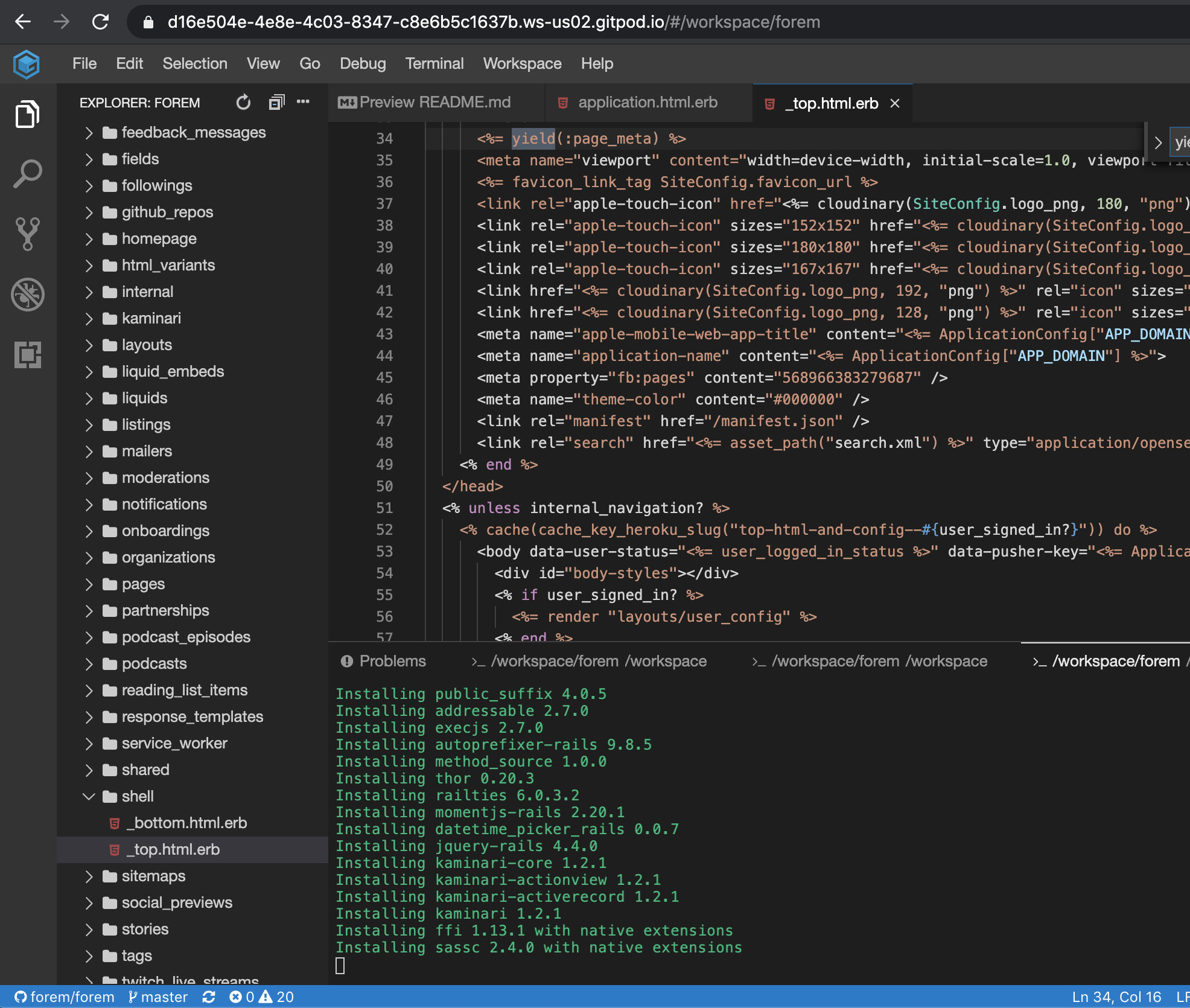Click the sync changes icon in status bar
1190x1008 pixels.
coord(209,997)
